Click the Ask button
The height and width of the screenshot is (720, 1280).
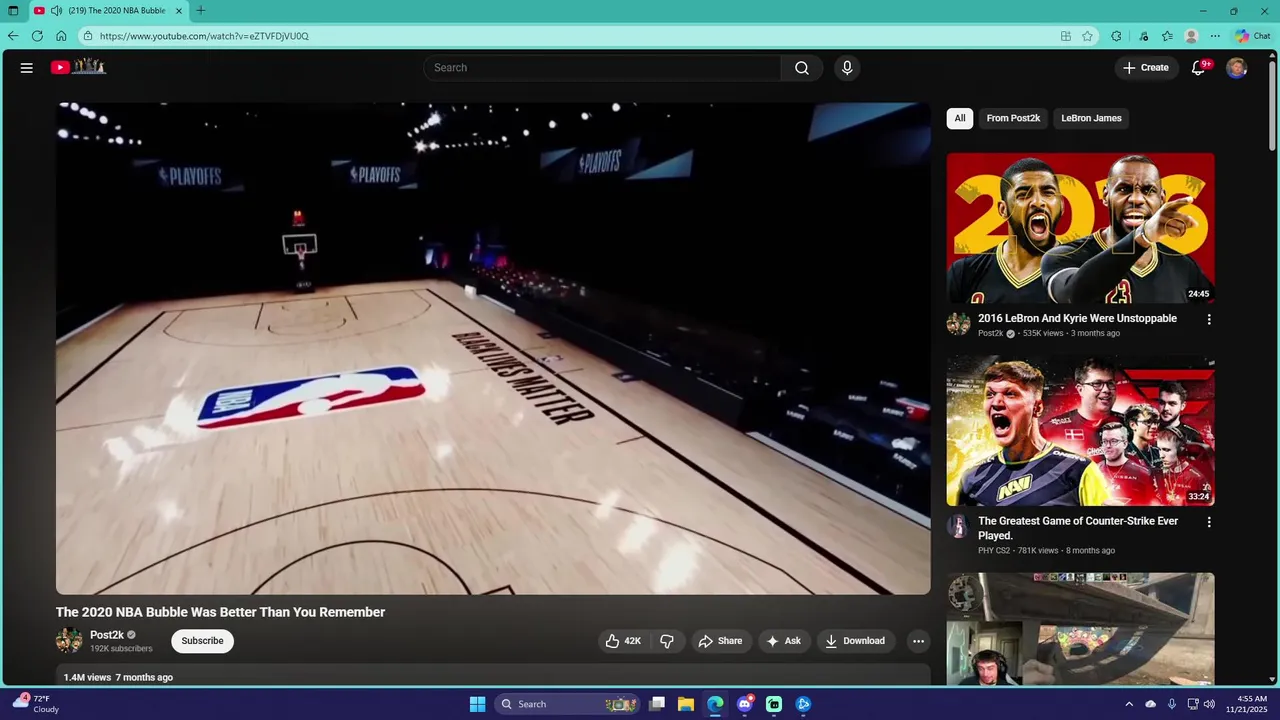click(x=784, y=641)
